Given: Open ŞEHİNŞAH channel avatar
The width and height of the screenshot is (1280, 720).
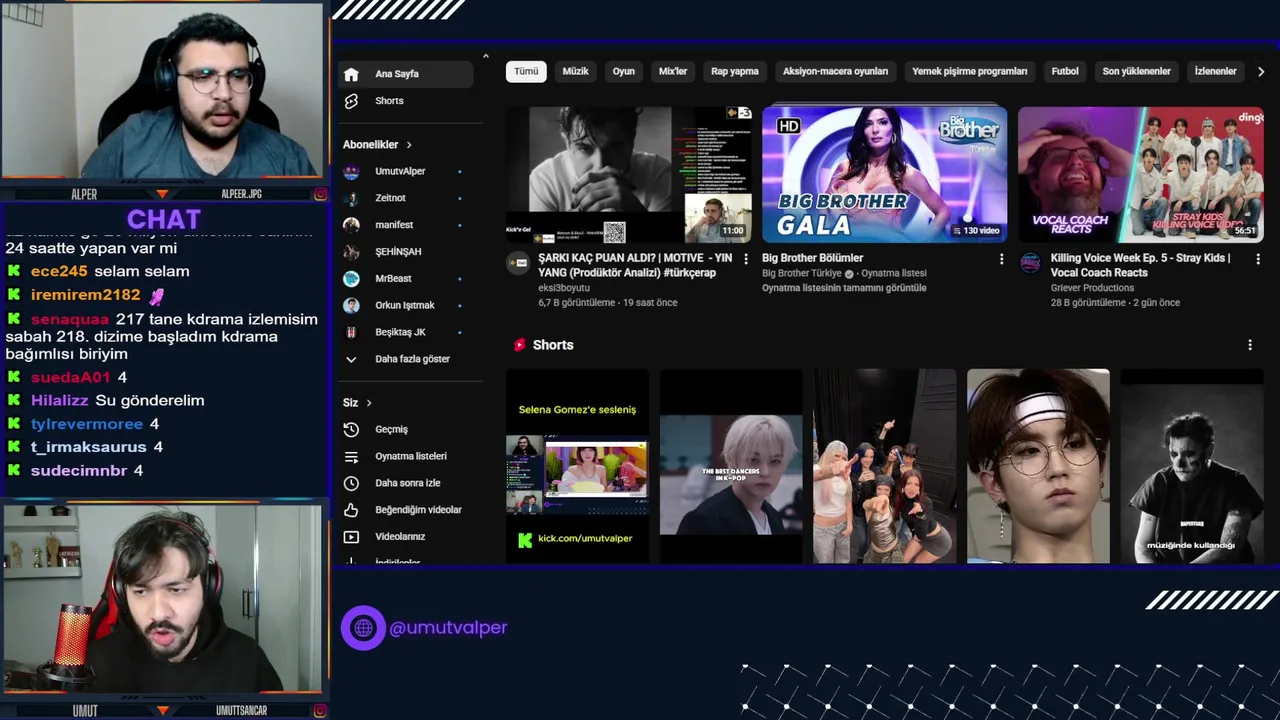Looking at the screenshot, I should tap(351, 252).
